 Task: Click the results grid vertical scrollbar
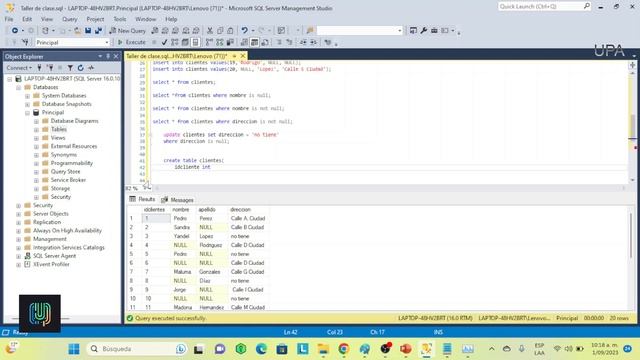click(631, 236)
